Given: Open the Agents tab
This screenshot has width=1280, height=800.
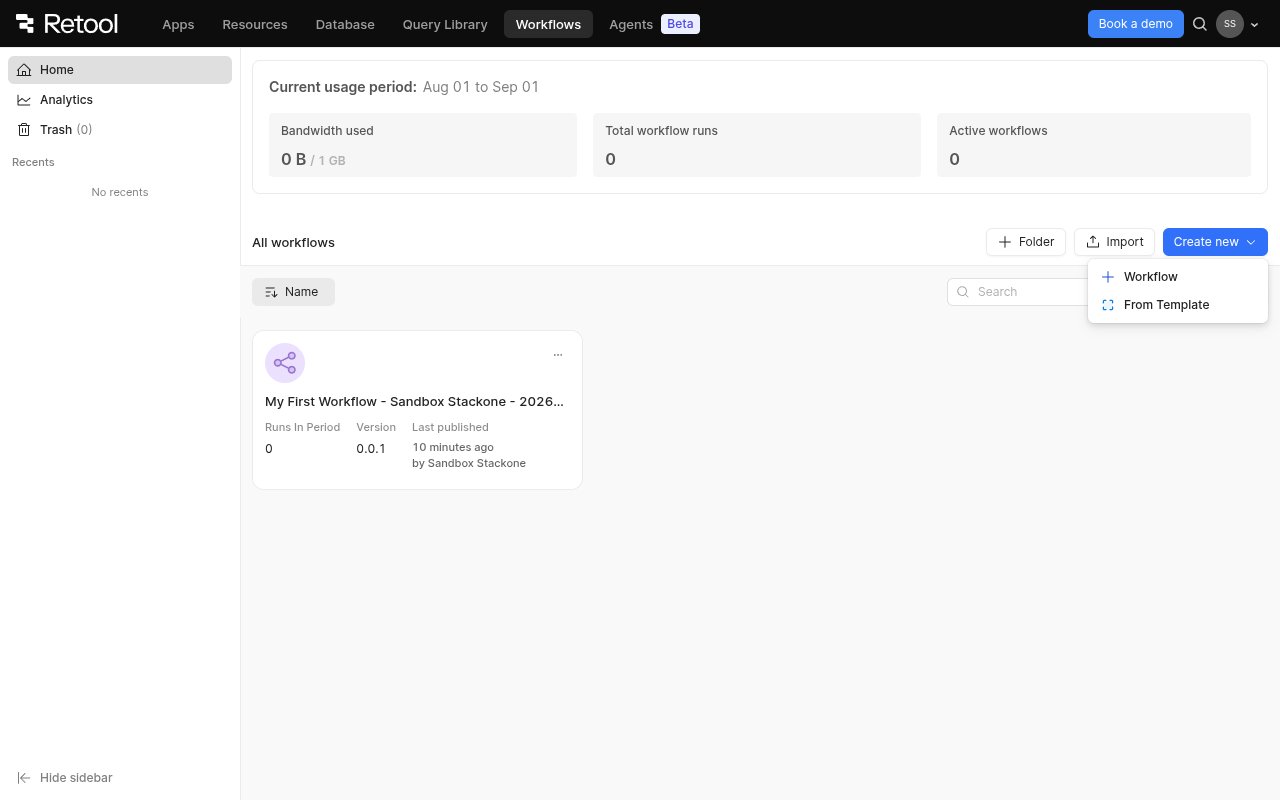Looking at the screenshot, I should [631, 24].
